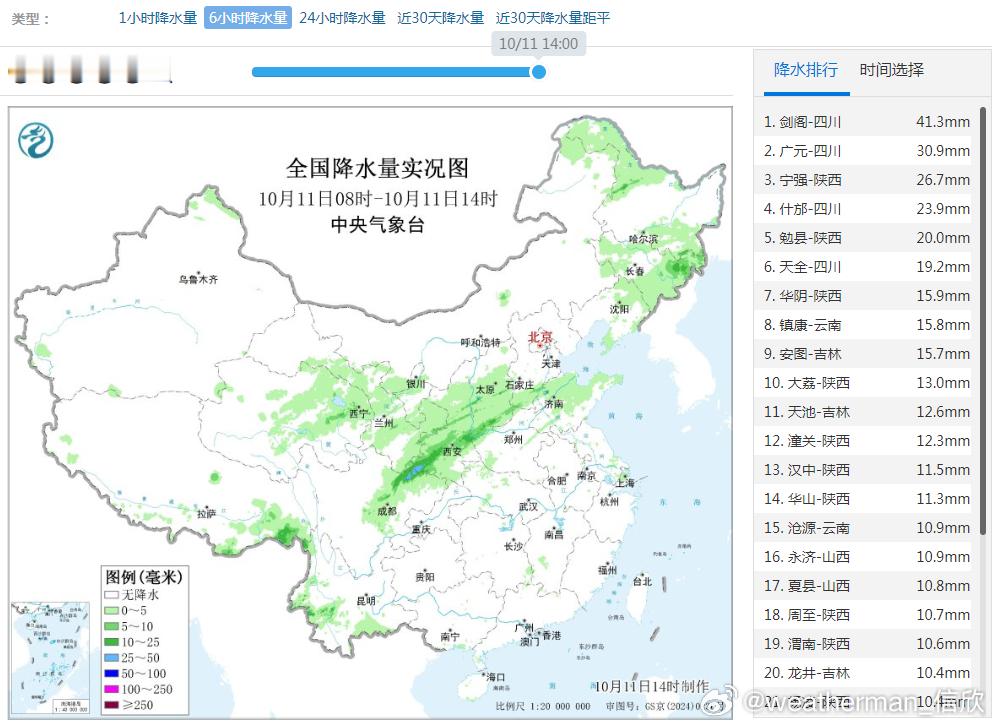
Task: Click the ≥250 legend swatch
Action: click(112, 705)
